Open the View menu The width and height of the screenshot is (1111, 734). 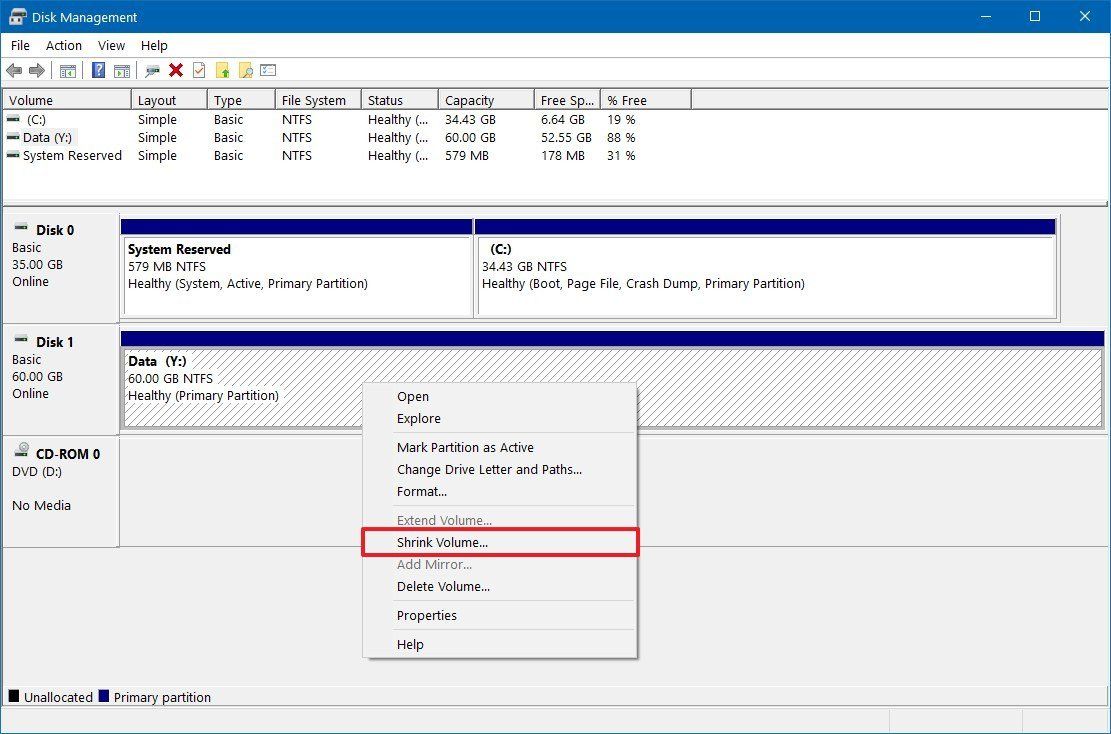click(111, 45)
